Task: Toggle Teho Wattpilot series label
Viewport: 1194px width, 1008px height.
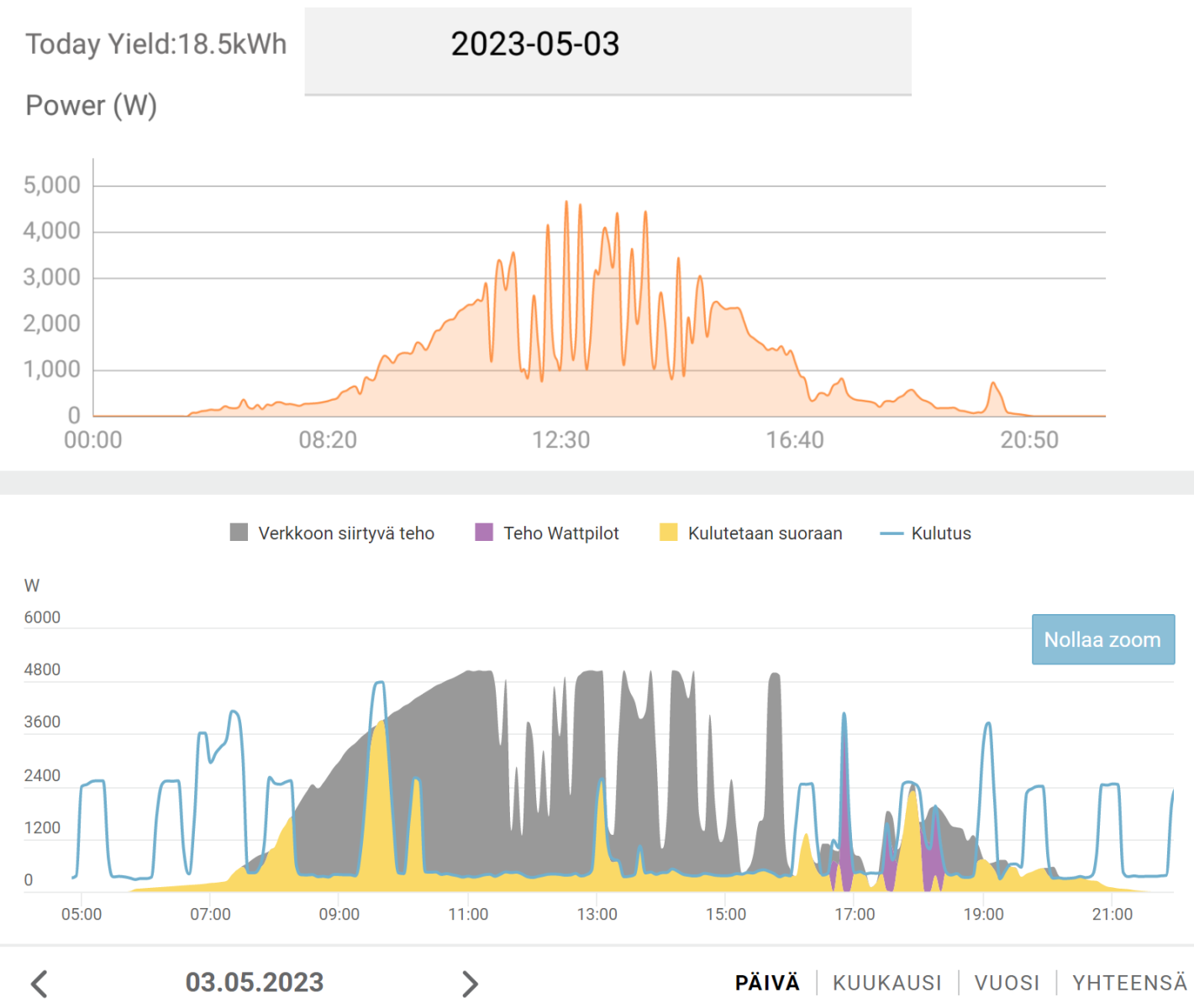Action: point(561,533)
